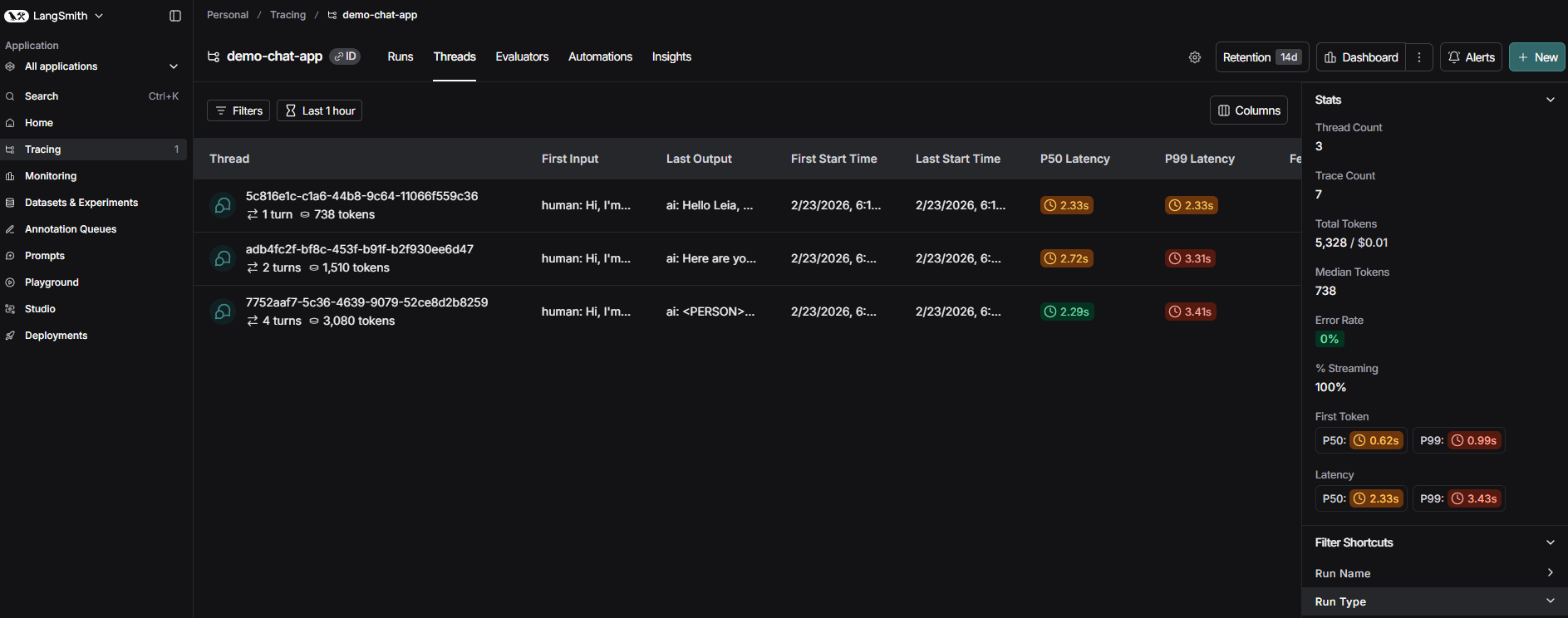This screenshot has width=1568, height=618.
Task: Click the demo-chat-app project icon in header
Action: pos(214,56)
